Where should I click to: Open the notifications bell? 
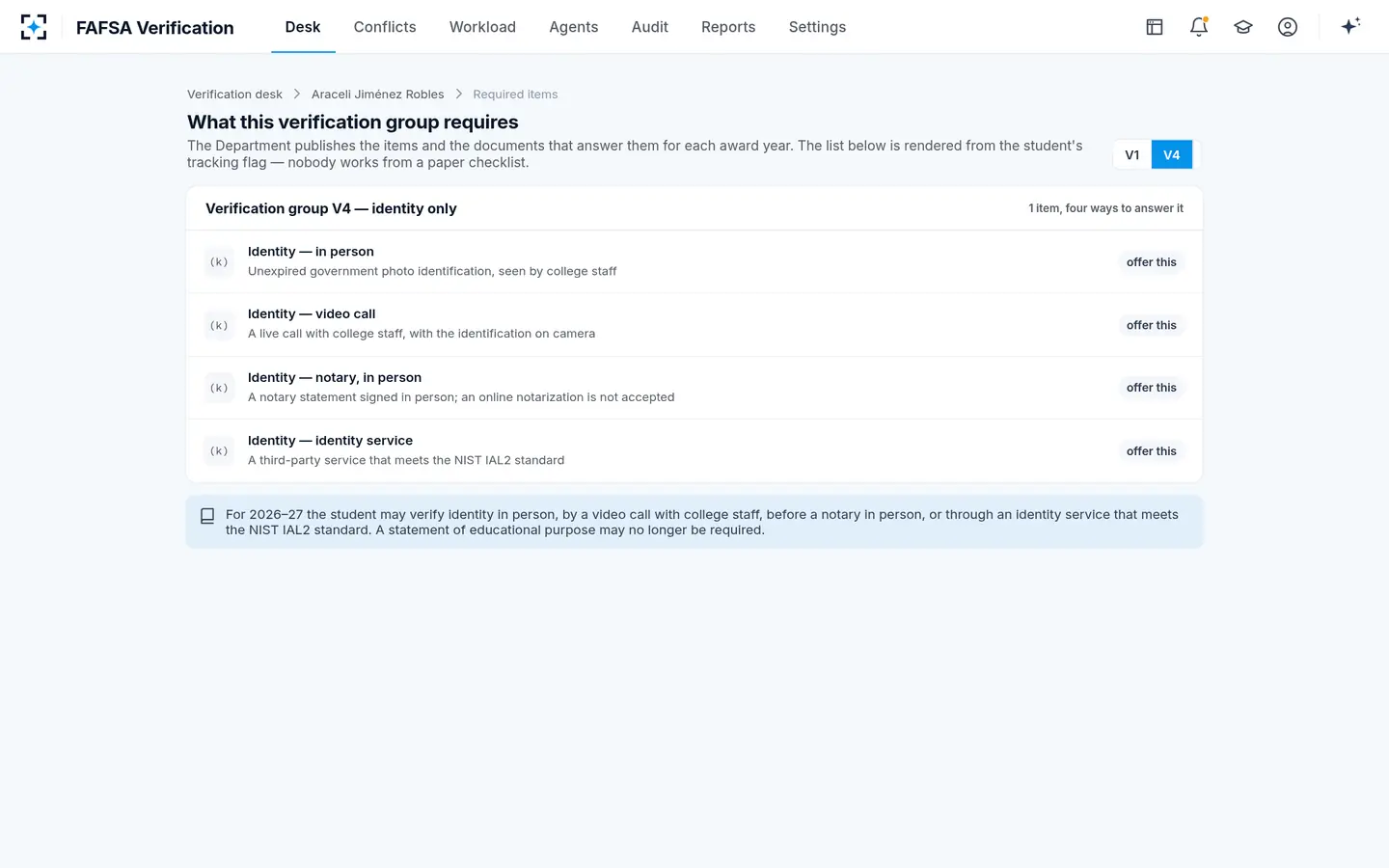pos(1199,27)
